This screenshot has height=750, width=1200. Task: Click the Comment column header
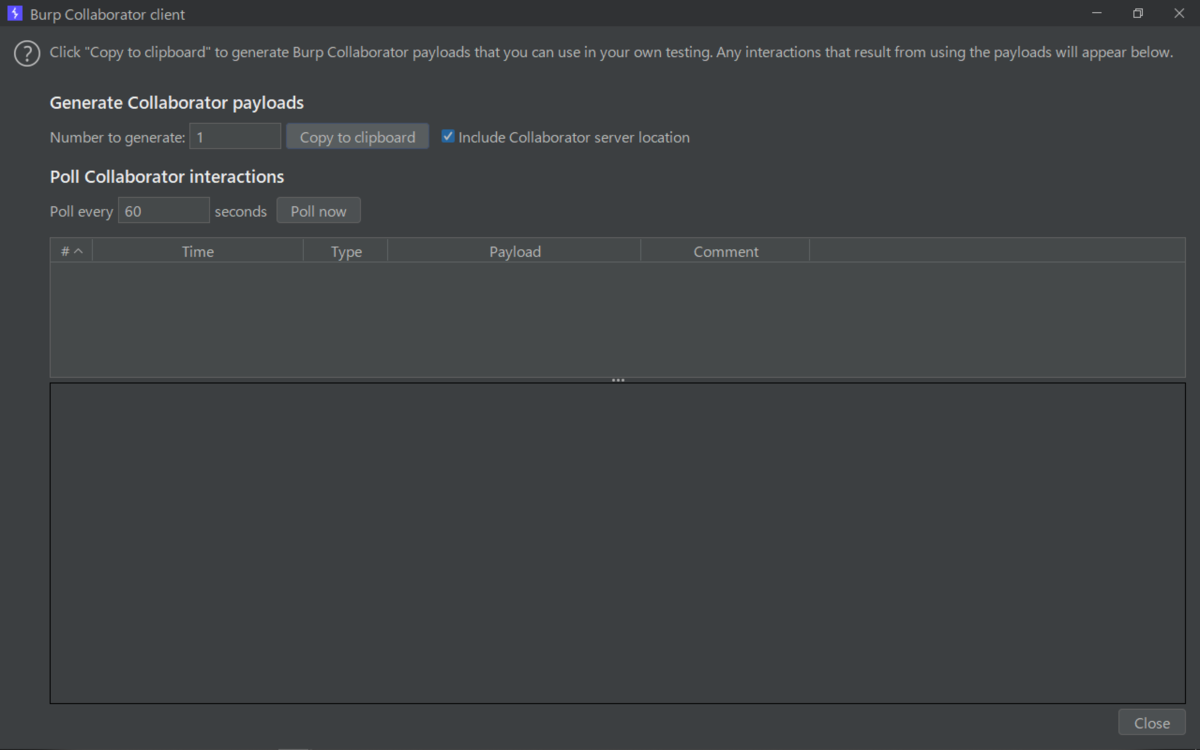(726, 251)
